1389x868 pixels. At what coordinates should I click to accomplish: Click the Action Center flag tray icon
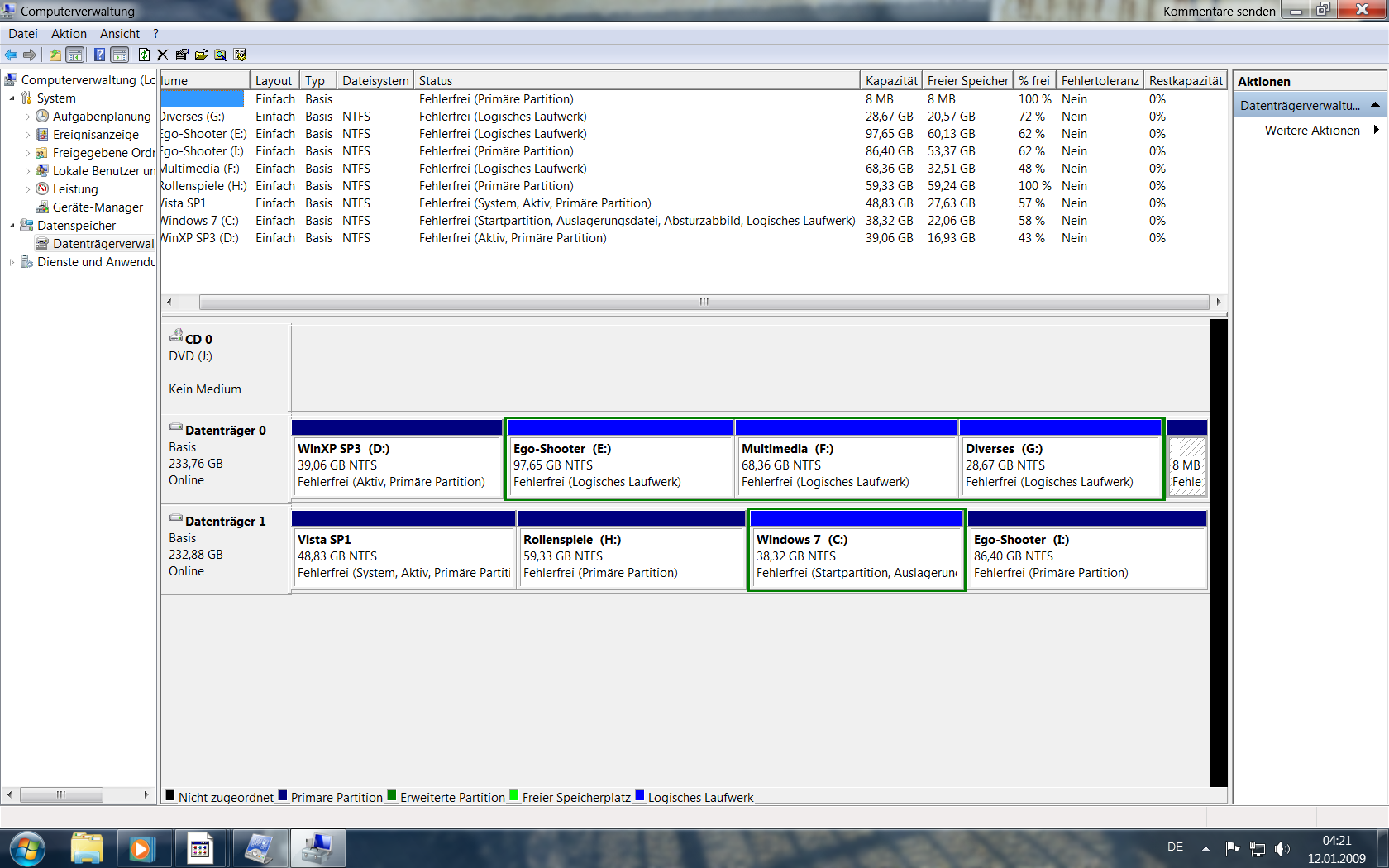pos(1233,848)
